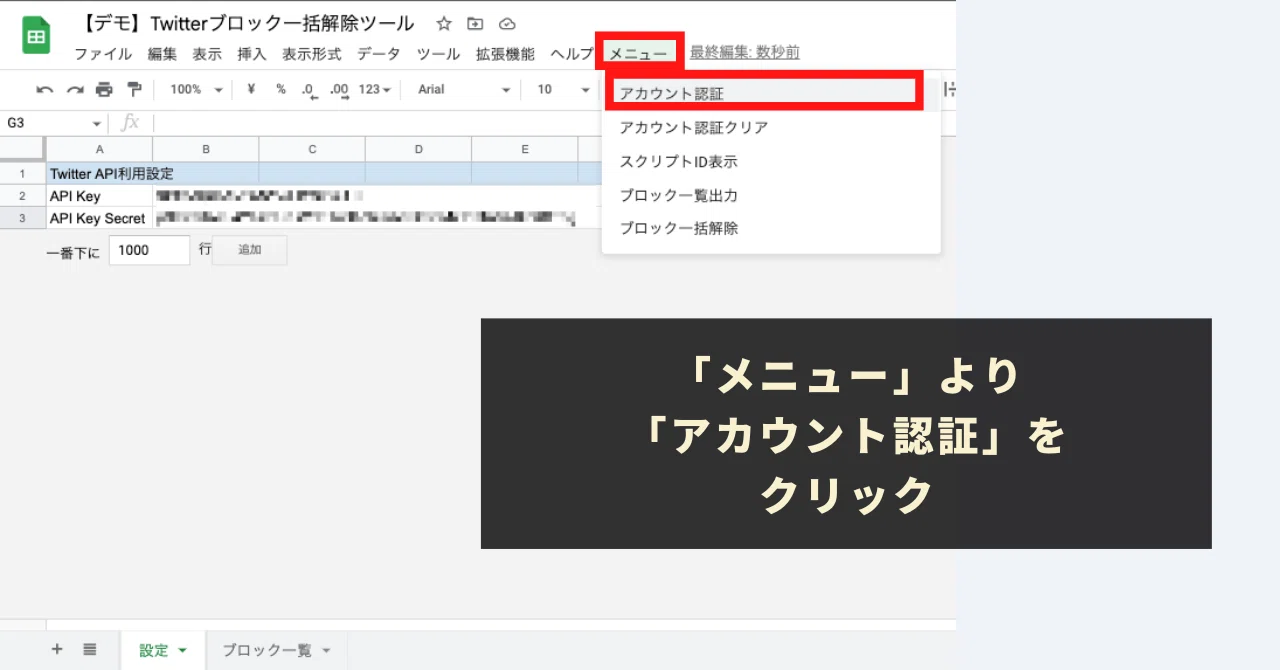This screenshot has height=670, width=1280.
Task: Select ブロック一覧出力 menu entry
Action: [x=771, y=195]
